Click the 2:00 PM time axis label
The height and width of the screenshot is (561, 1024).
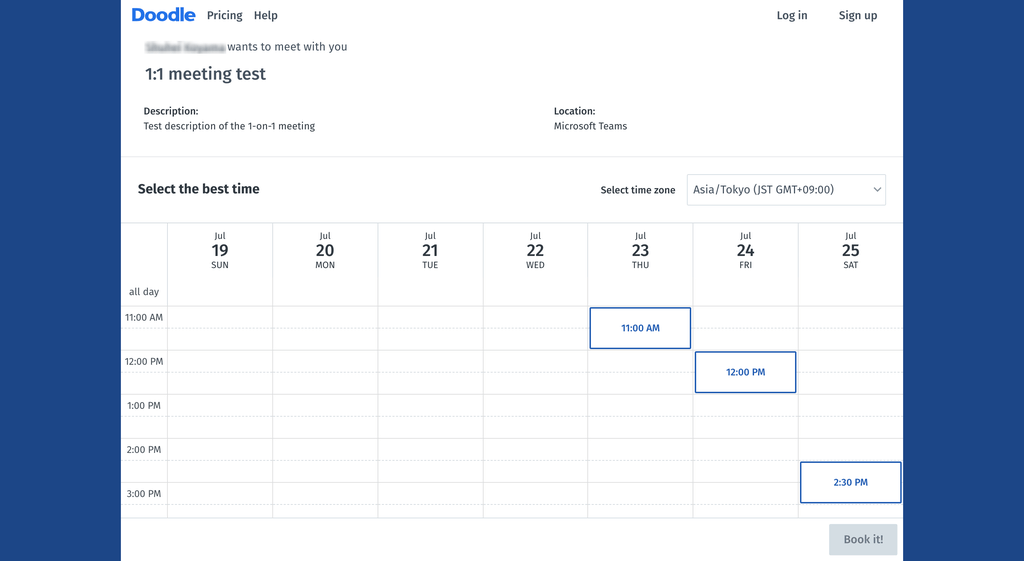coord(144,449)
